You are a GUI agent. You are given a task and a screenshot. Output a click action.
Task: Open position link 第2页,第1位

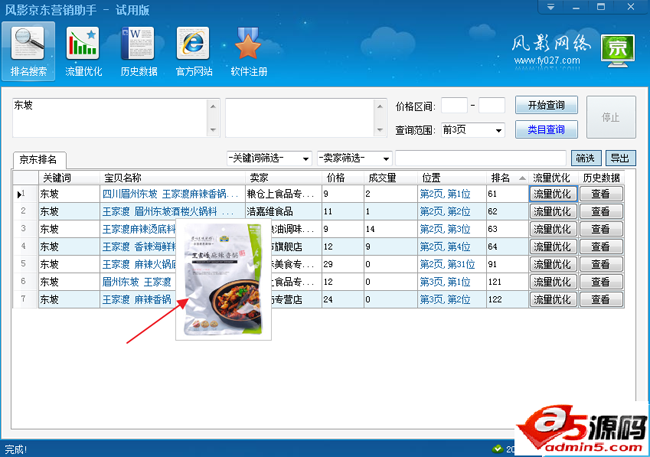(x=445, y=194)
